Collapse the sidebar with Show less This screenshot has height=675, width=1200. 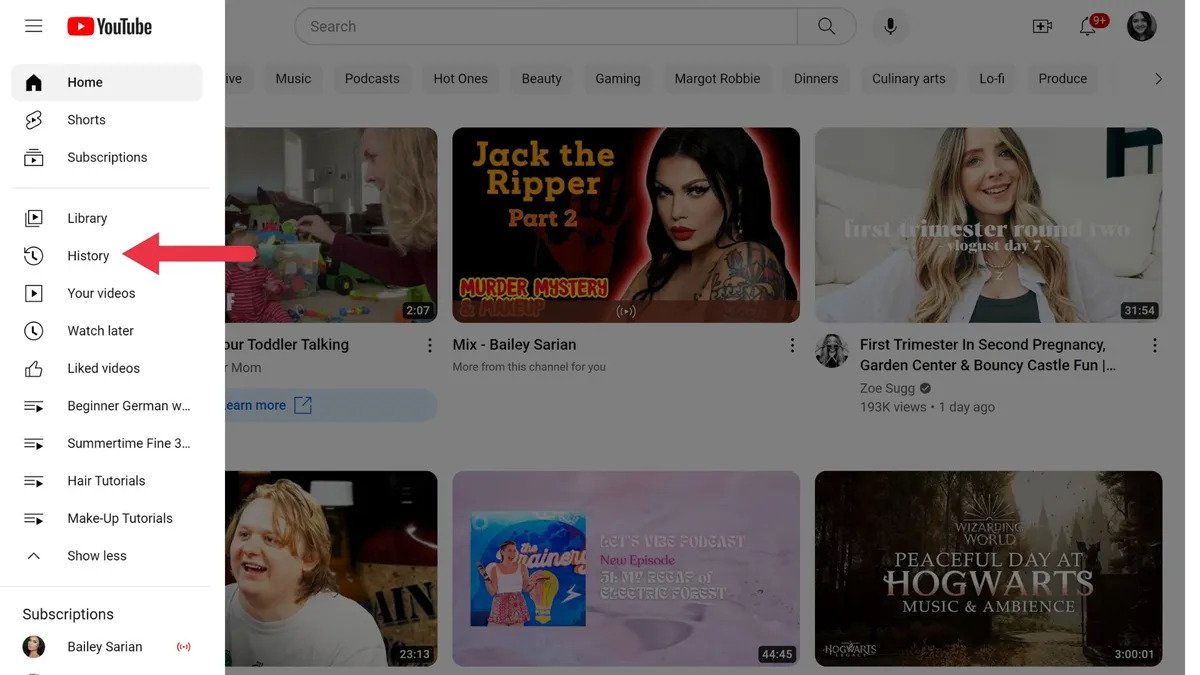pyautogui.click(x=96, y=555)
